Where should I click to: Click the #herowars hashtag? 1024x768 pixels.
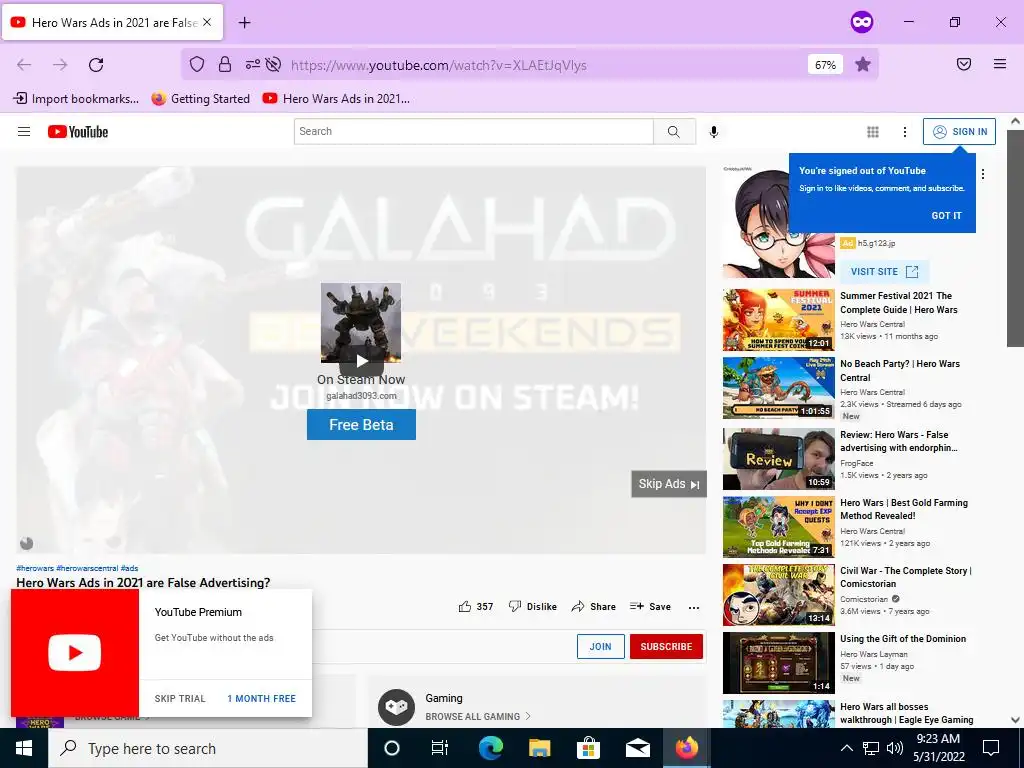pos(35,568)
